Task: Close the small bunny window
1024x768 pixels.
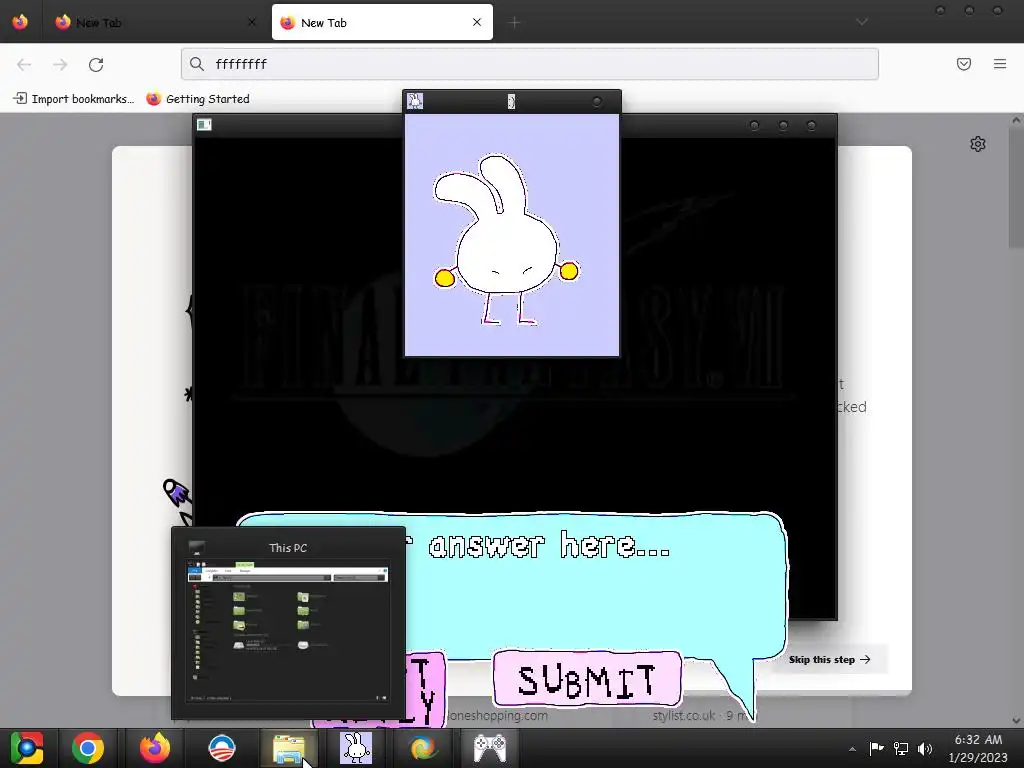Action: click(597, 101)
